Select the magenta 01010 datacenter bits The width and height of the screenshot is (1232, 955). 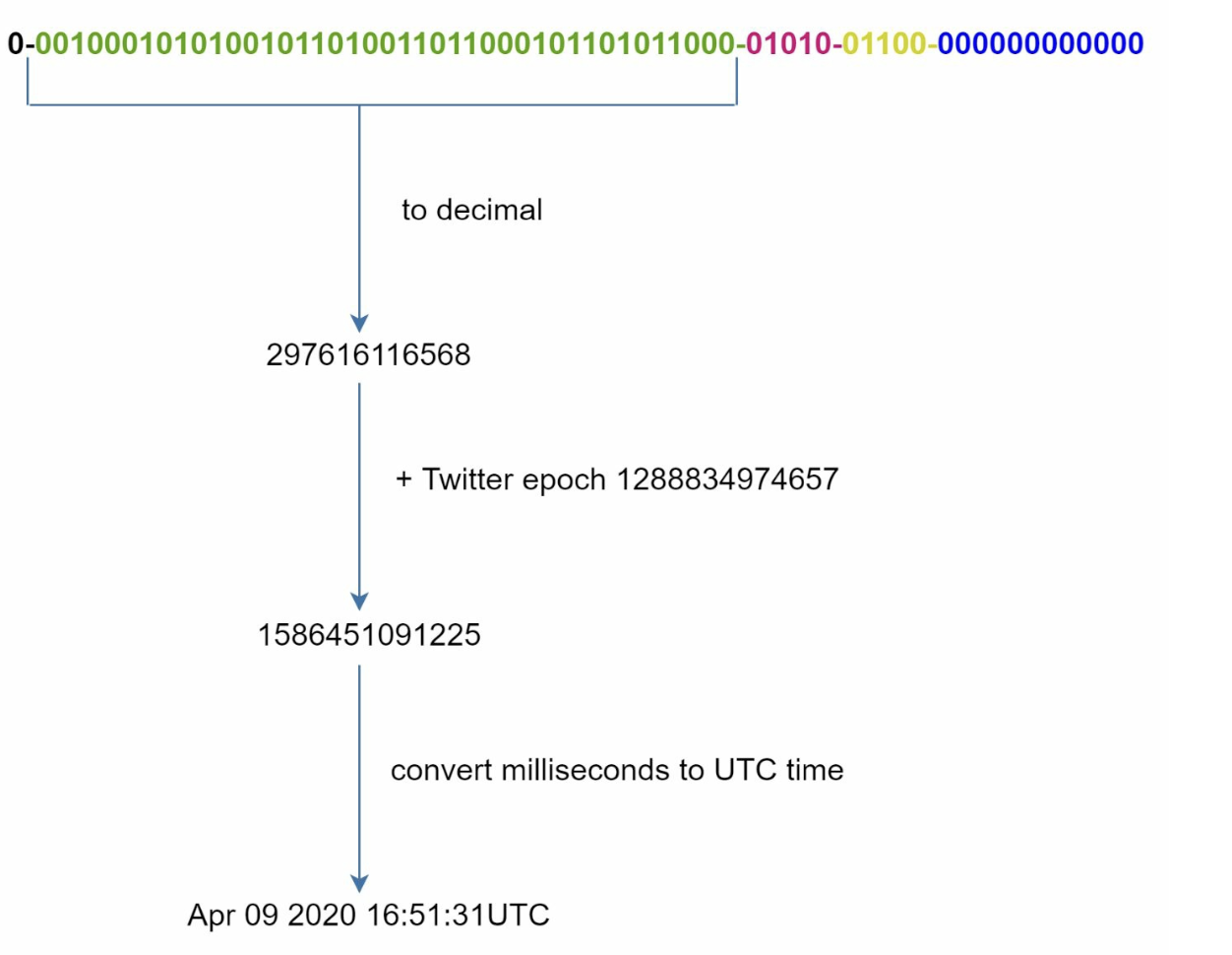tap(787, 43)
